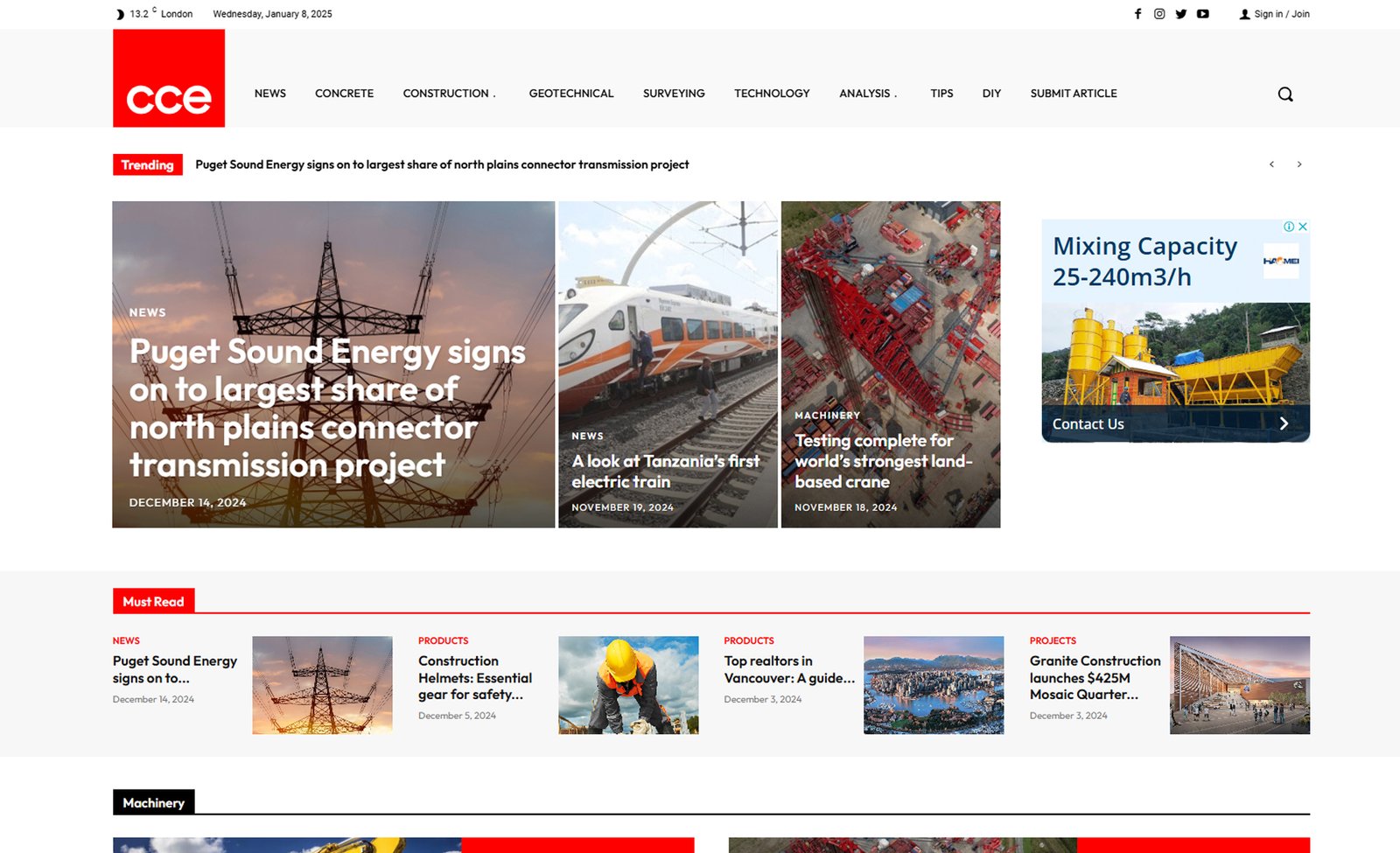
Task: Click the NOVEMBER 19, 2024 date text
Action: click(x=622, y=507)
